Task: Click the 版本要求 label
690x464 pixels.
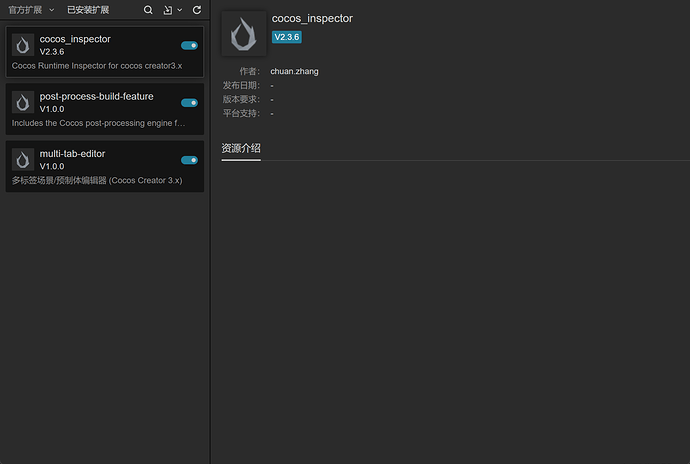Action: click(x=241, y=99)
